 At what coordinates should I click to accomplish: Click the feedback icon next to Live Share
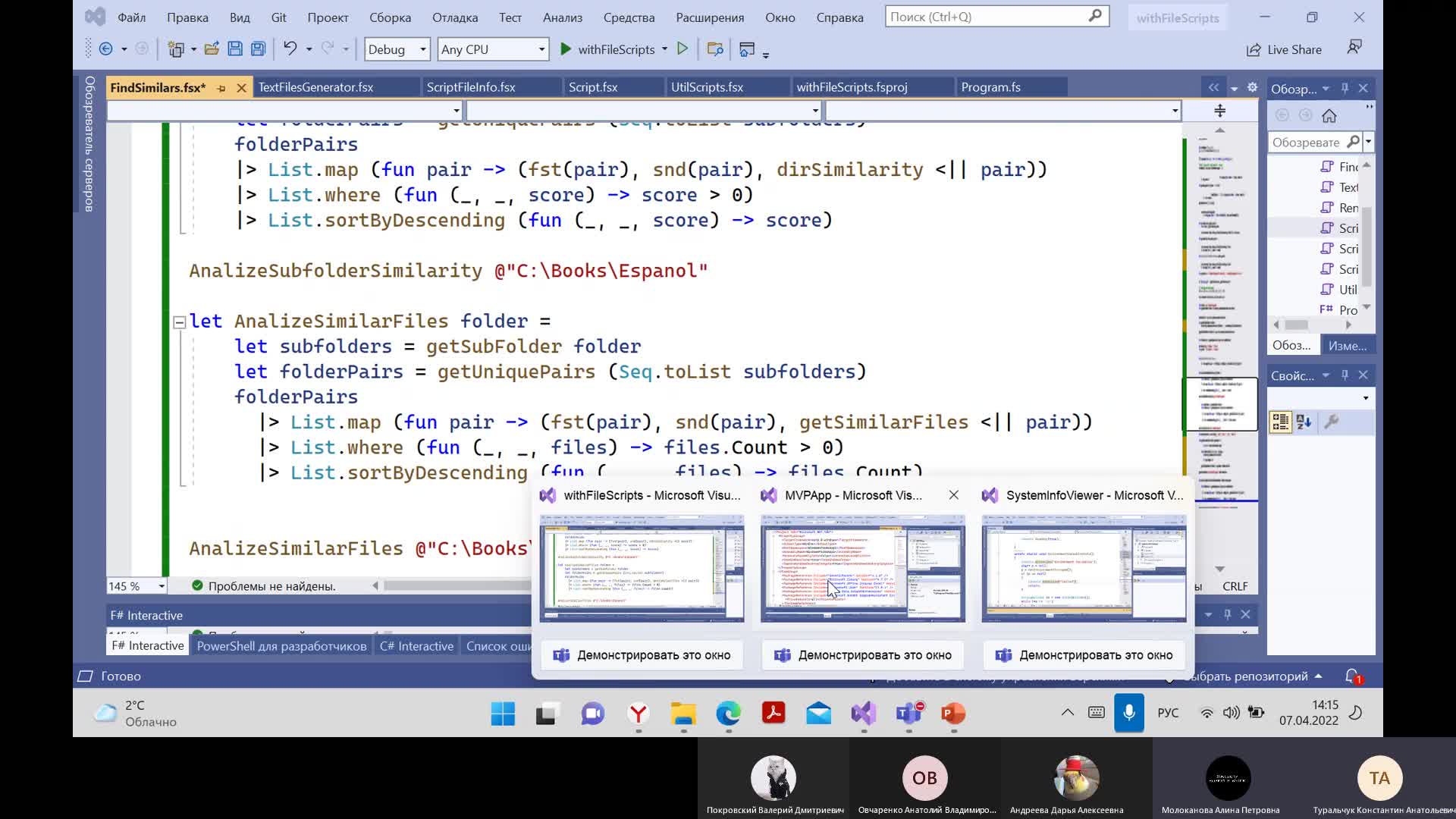click(1354, 48)
